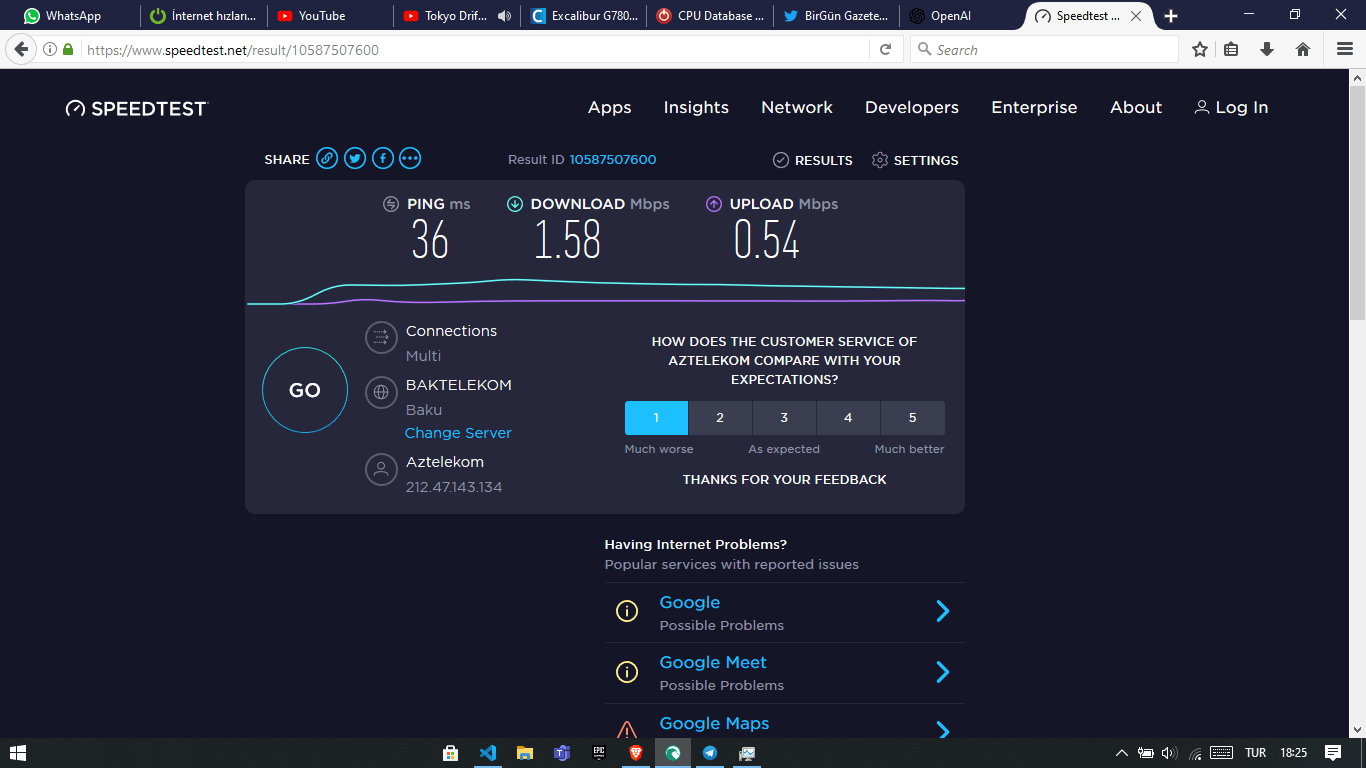Reload the page with the refresh icon

886,49
